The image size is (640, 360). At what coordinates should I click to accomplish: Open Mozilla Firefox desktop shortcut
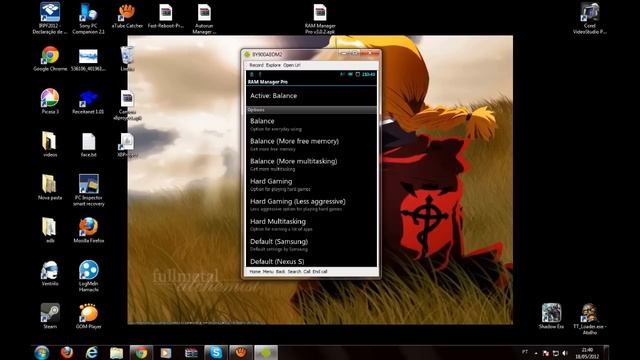point(89,230)
